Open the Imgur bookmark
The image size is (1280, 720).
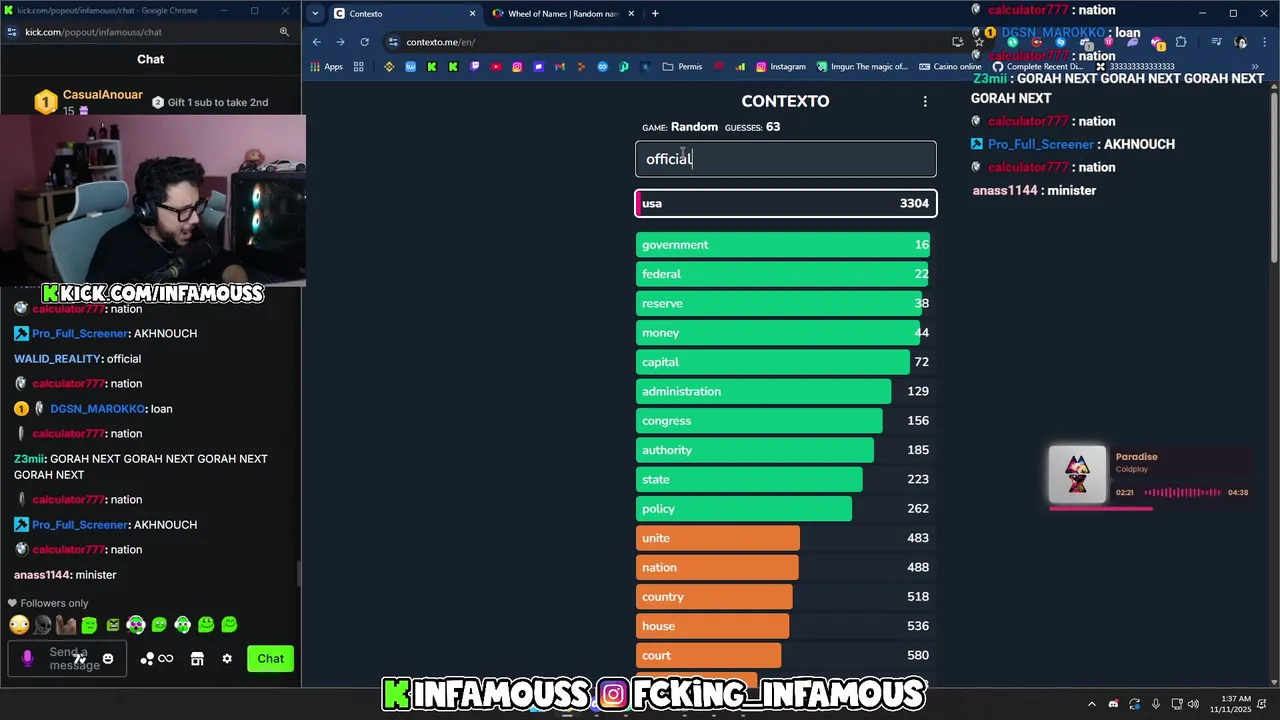point(862,67)
